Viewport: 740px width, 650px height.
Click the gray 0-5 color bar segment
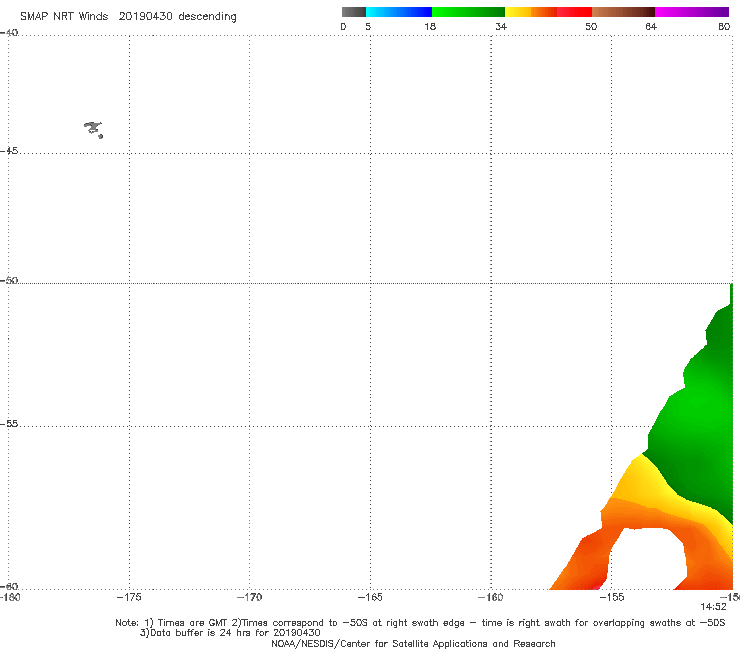354,12
